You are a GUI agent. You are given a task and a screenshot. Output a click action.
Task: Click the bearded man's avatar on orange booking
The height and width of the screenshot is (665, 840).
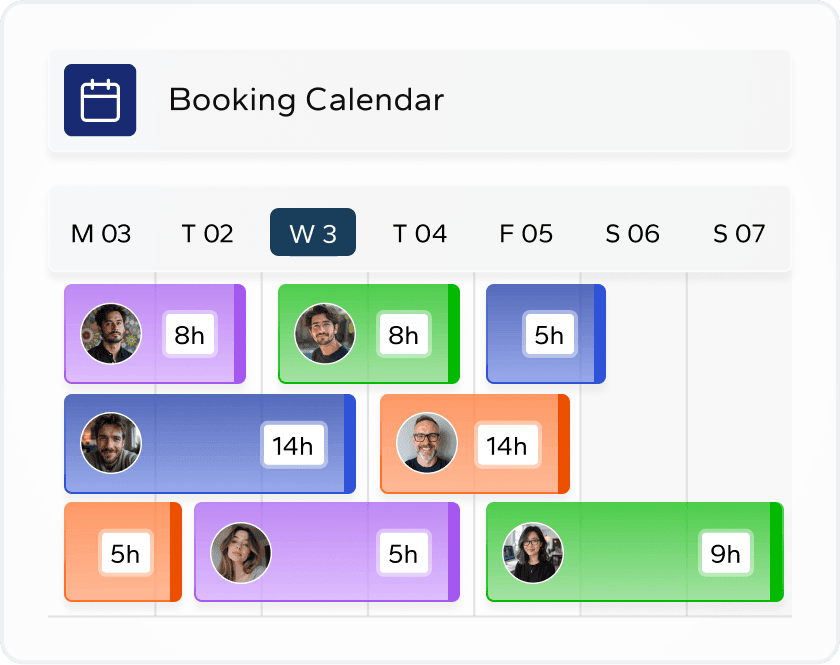pos(427,443)
